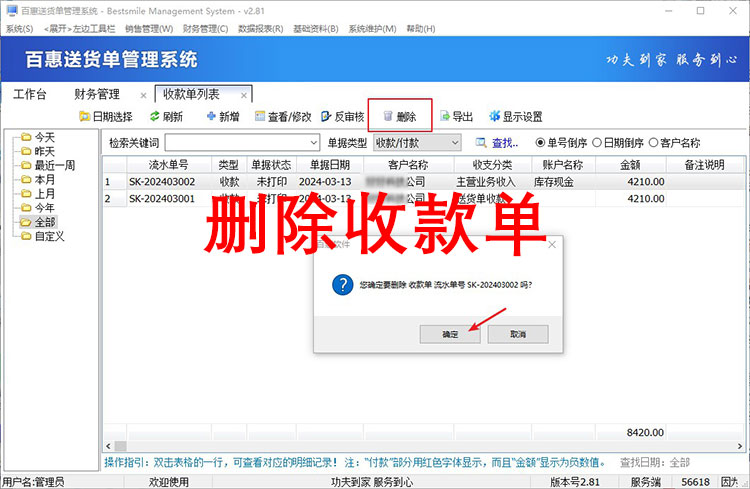The width and height of the screenshot is (750, 489).
Task: Click the 导出 export toolbar icon
Action: 445,116
